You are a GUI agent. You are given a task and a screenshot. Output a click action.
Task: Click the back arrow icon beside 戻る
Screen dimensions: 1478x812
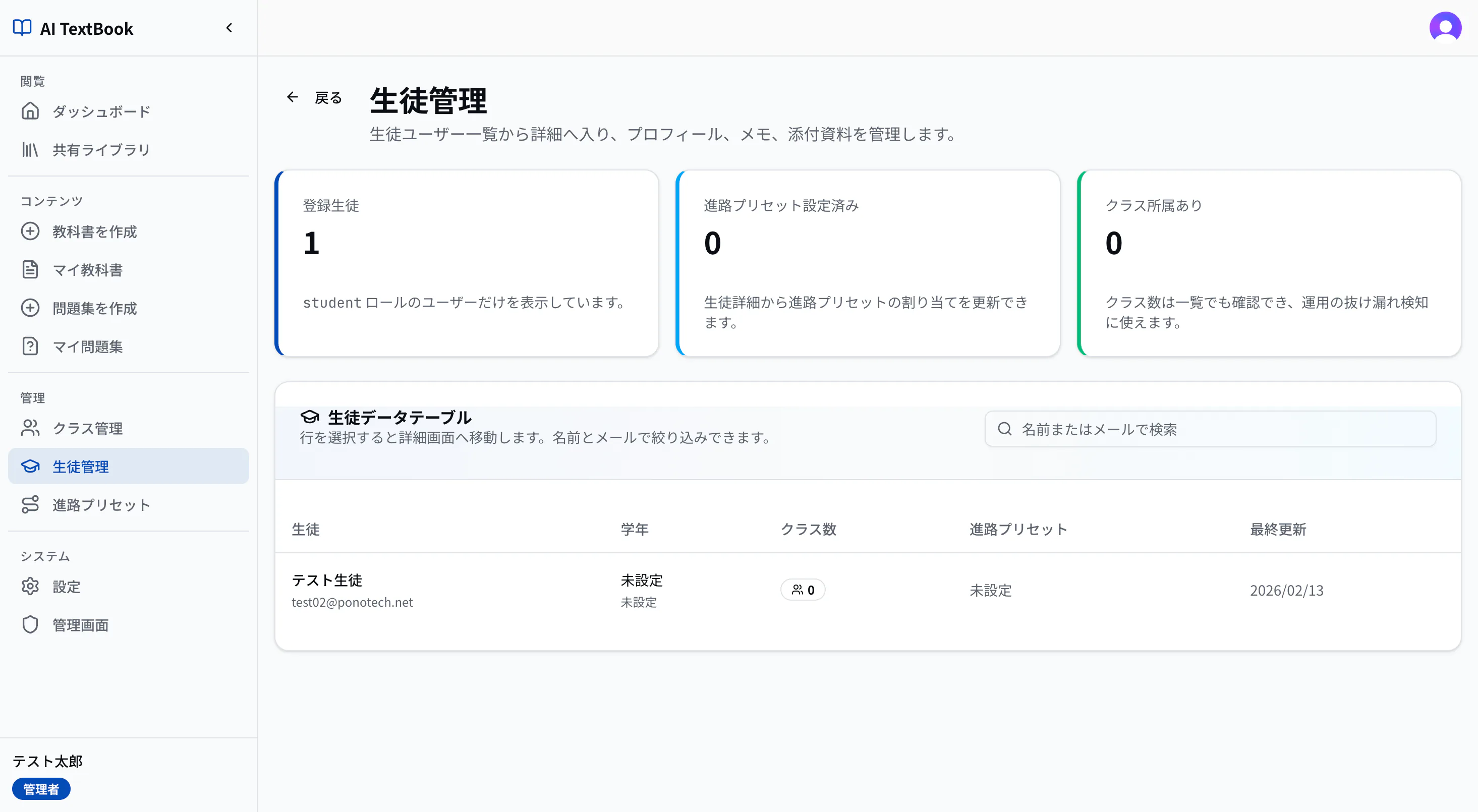click(x=293, y=97)
